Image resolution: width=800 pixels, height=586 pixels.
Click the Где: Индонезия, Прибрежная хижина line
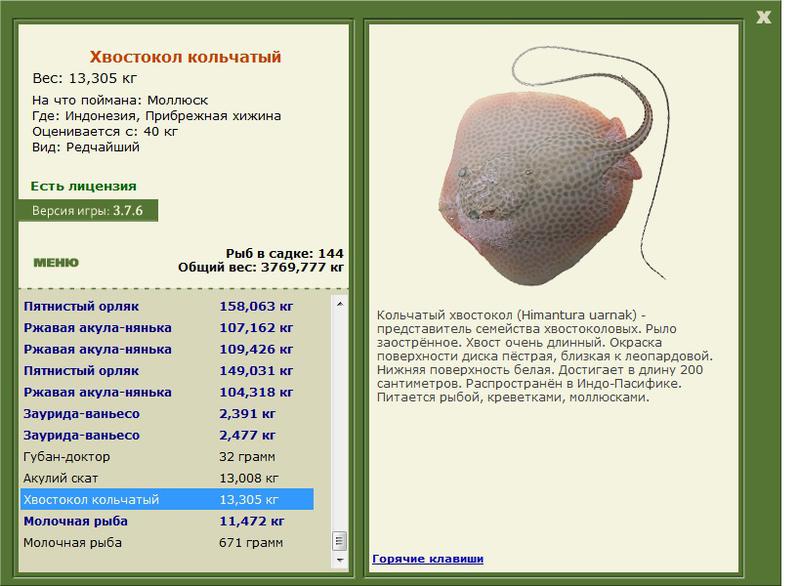[x=156, y=116]
